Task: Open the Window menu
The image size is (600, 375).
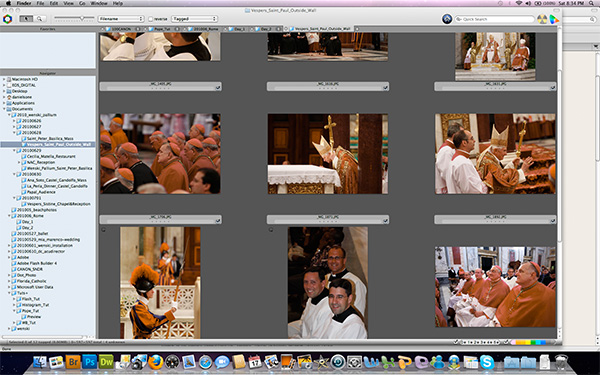Action: tap(99, 3)
